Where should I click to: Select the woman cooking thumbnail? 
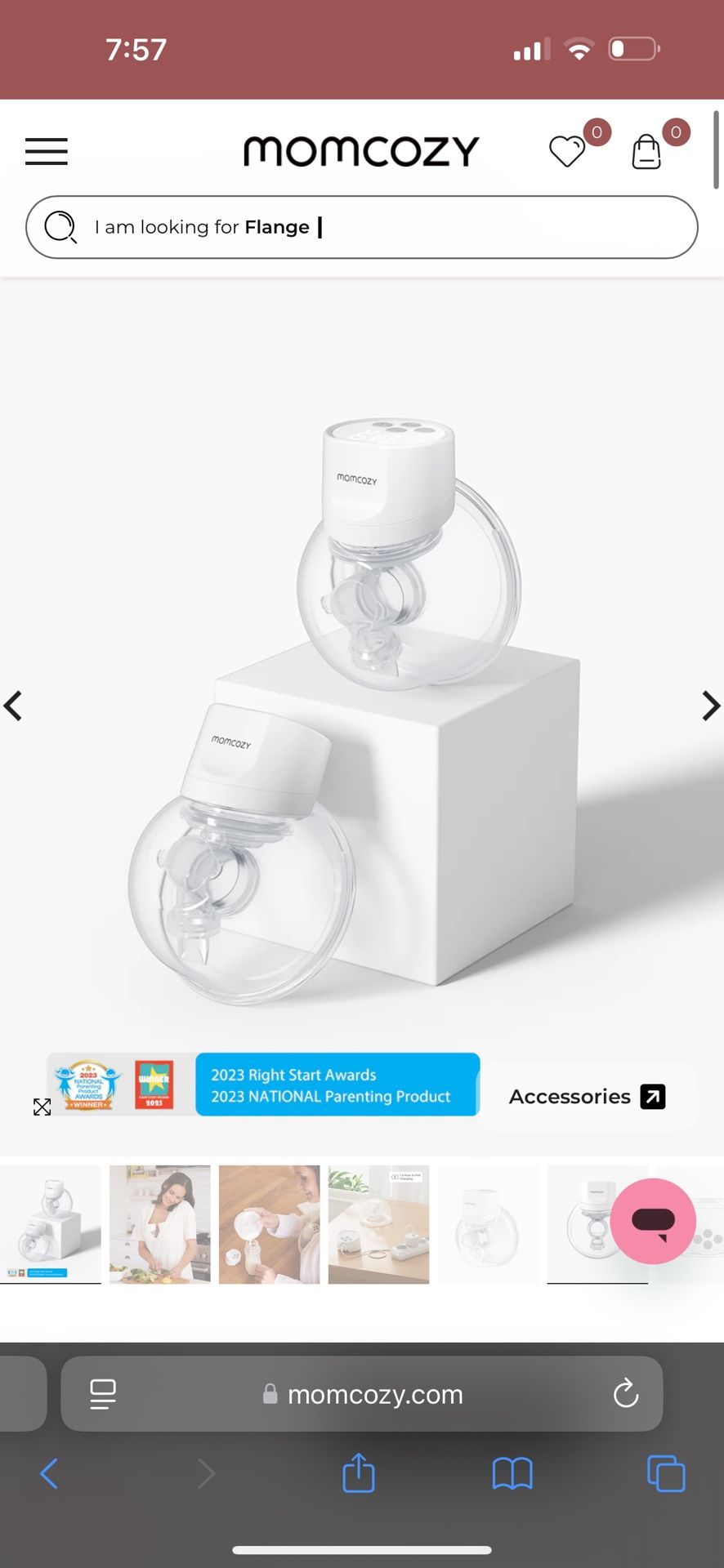160,1224
